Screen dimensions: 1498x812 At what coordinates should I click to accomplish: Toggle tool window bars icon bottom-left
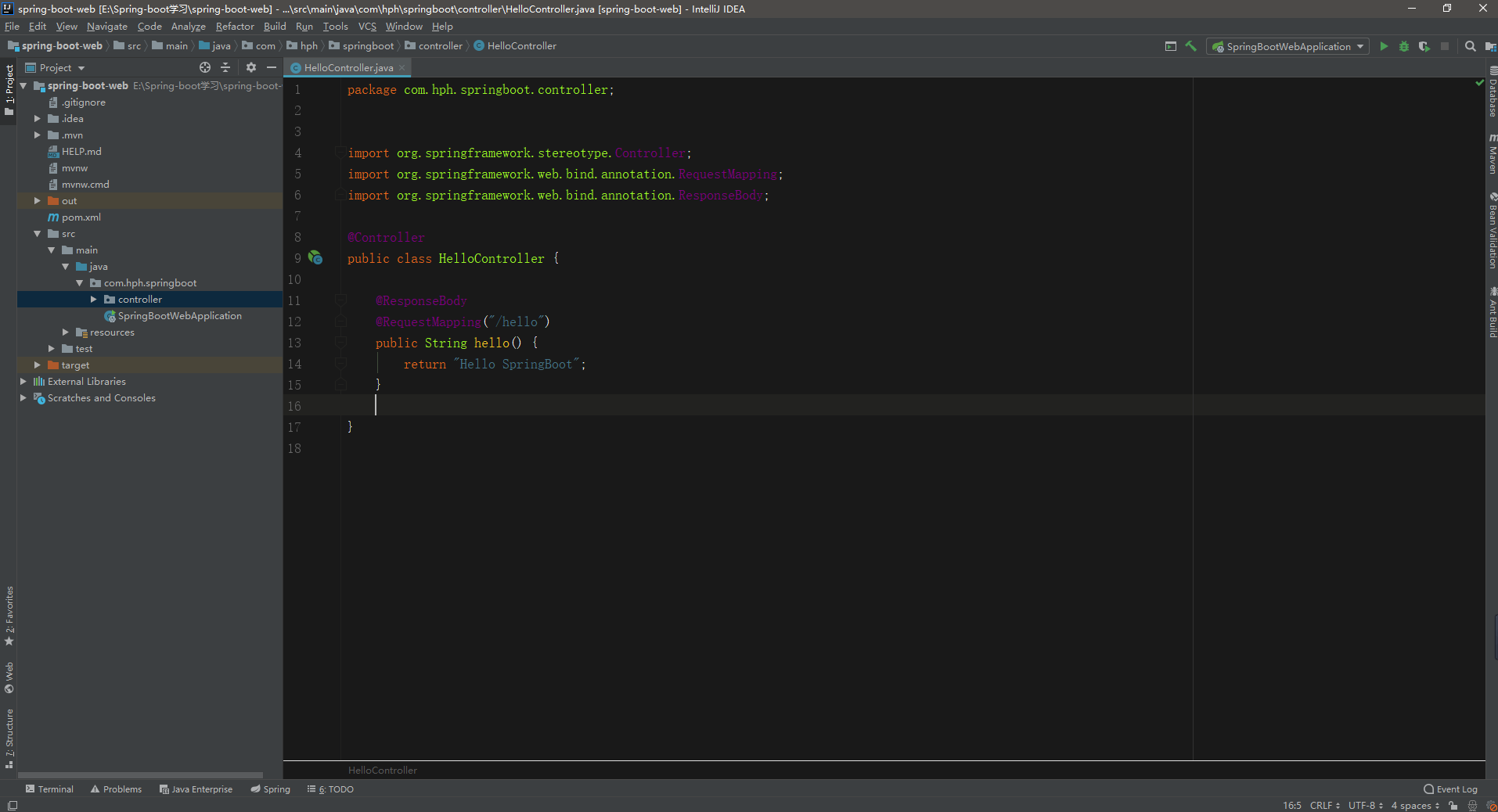tap(12, 805)
